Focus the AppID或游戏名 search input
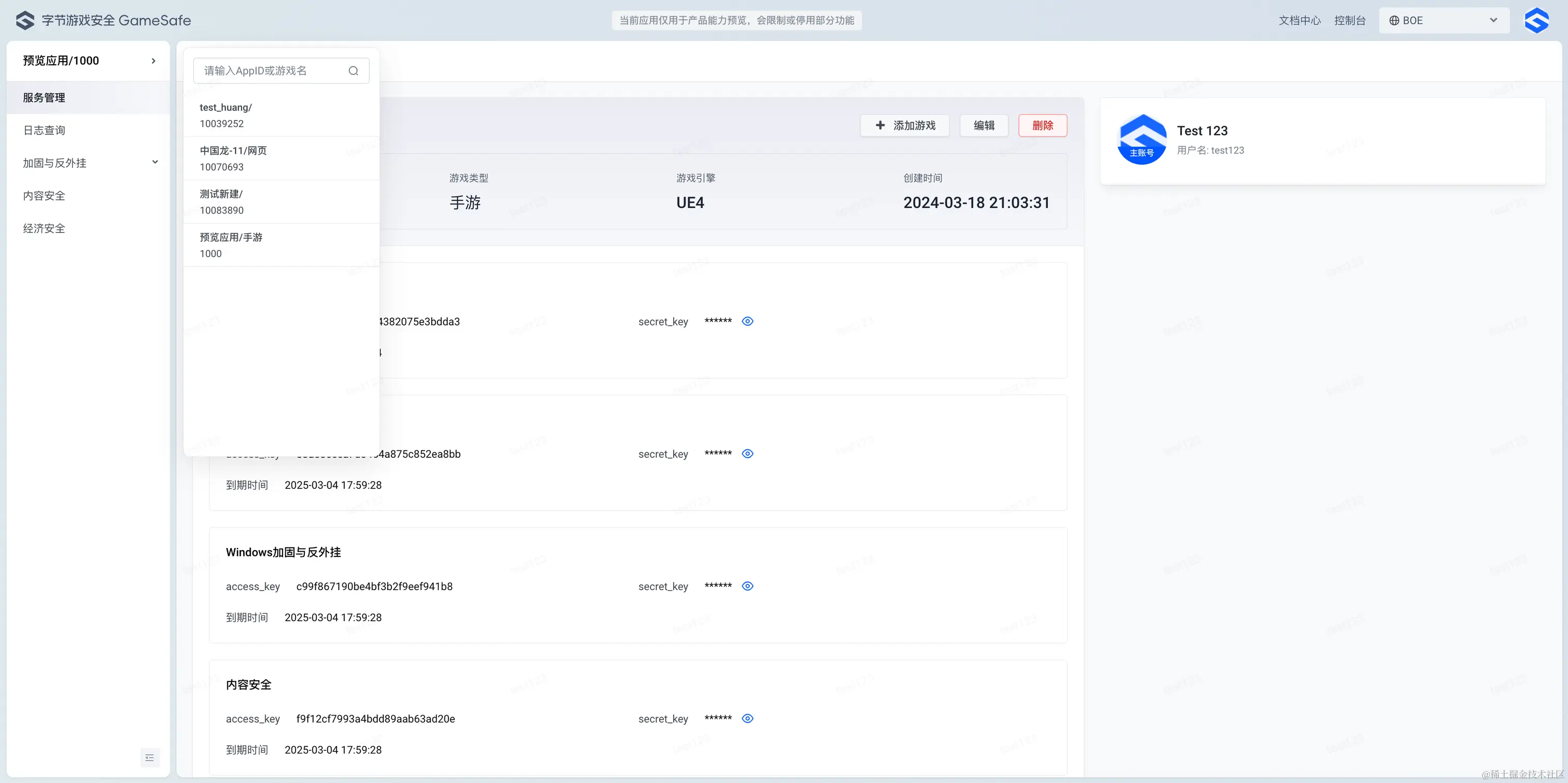This screenshot has width=1568, height=783. 271,71
